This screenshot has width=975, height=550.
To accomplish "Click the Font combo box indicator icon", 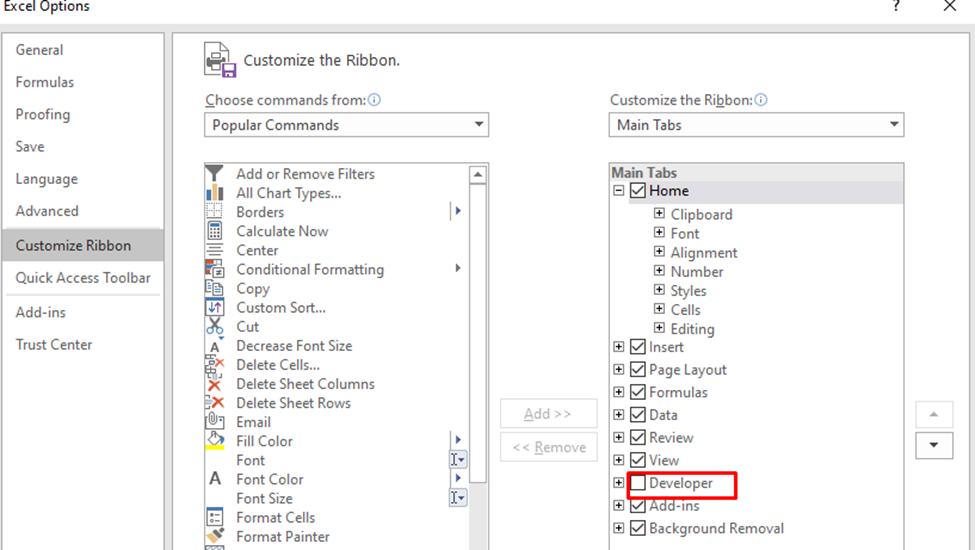I will pos(458,460).
